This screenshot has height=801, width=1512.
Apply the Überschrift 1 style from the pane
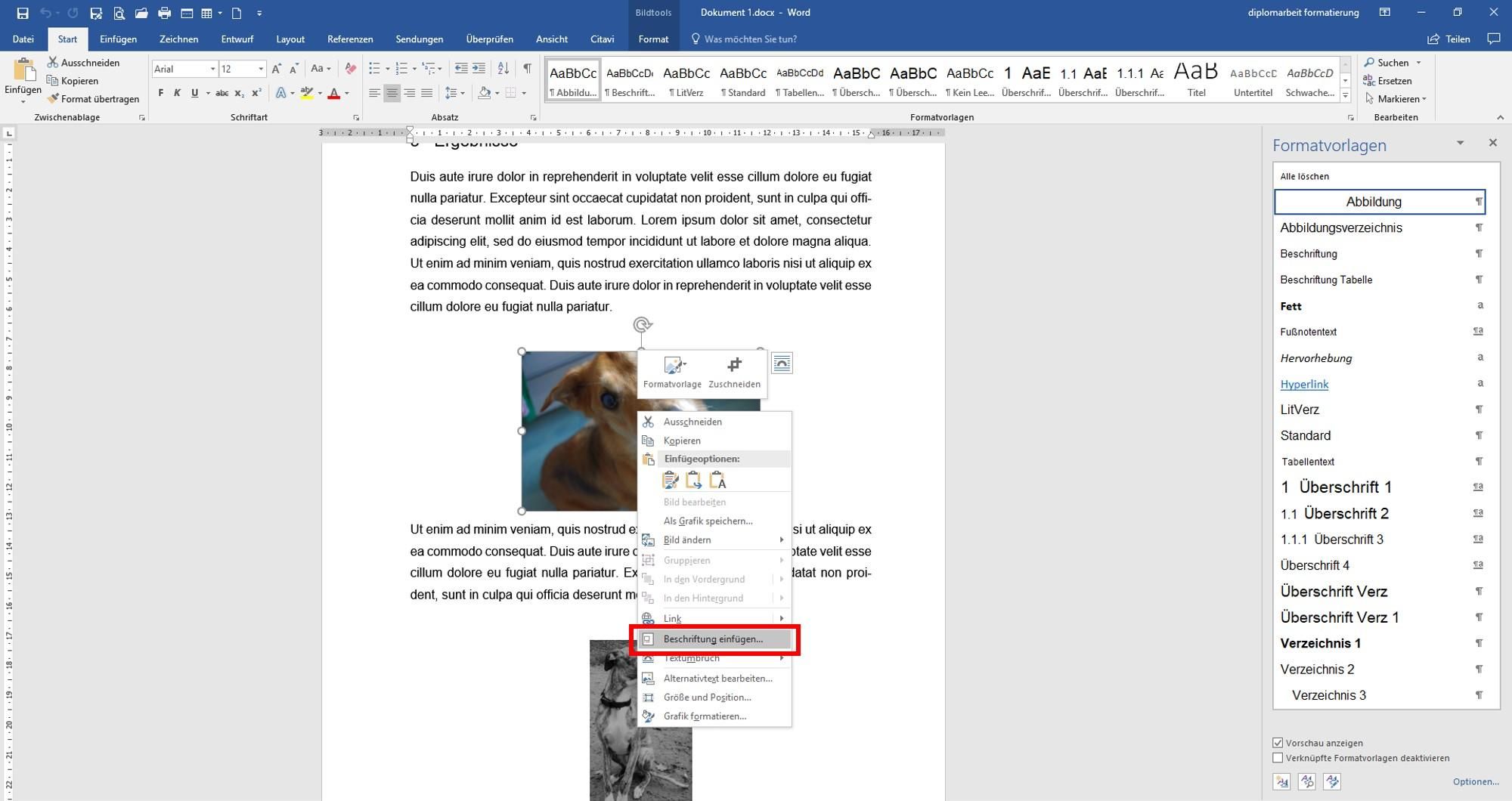coord(1380,487)
